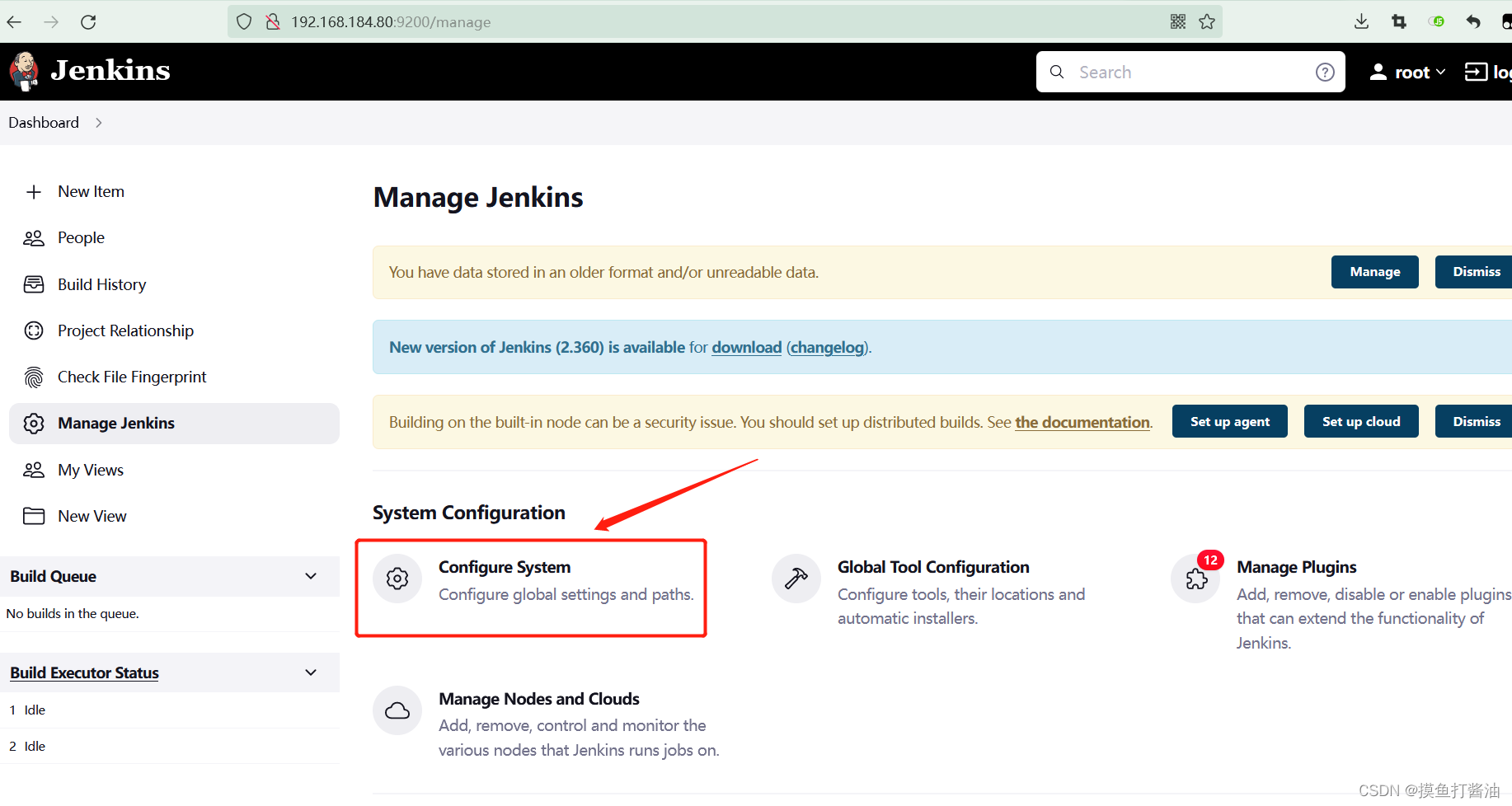The height and width of the screenshot is (806, 1512).
Task: Click the browser forward arrow
Action: pos(51,22)
